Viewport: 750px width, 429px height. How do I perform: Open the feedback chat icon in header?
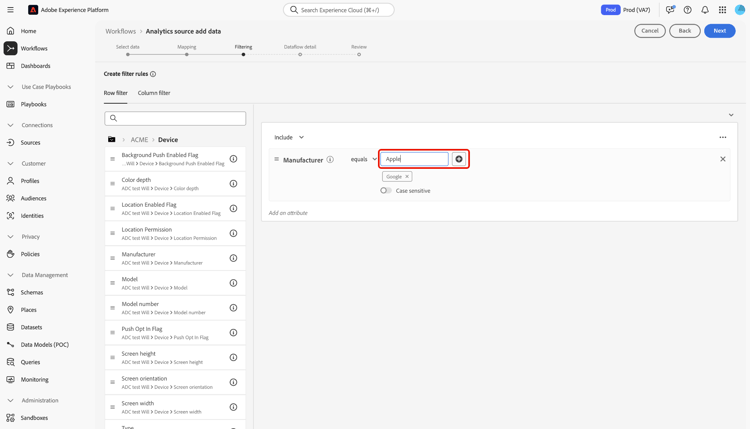[x=670, y=10]
